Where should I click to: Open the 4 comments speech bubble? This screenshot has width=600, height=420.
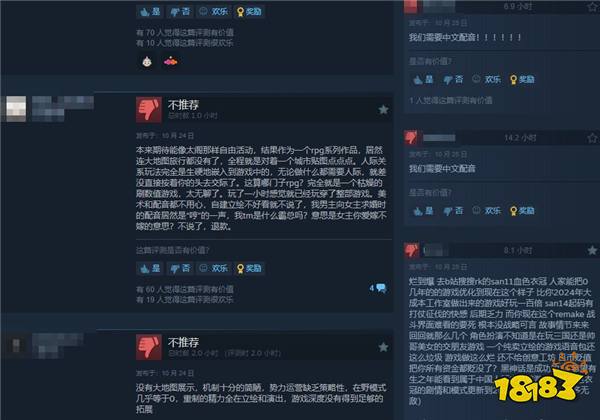click(378, 288)
